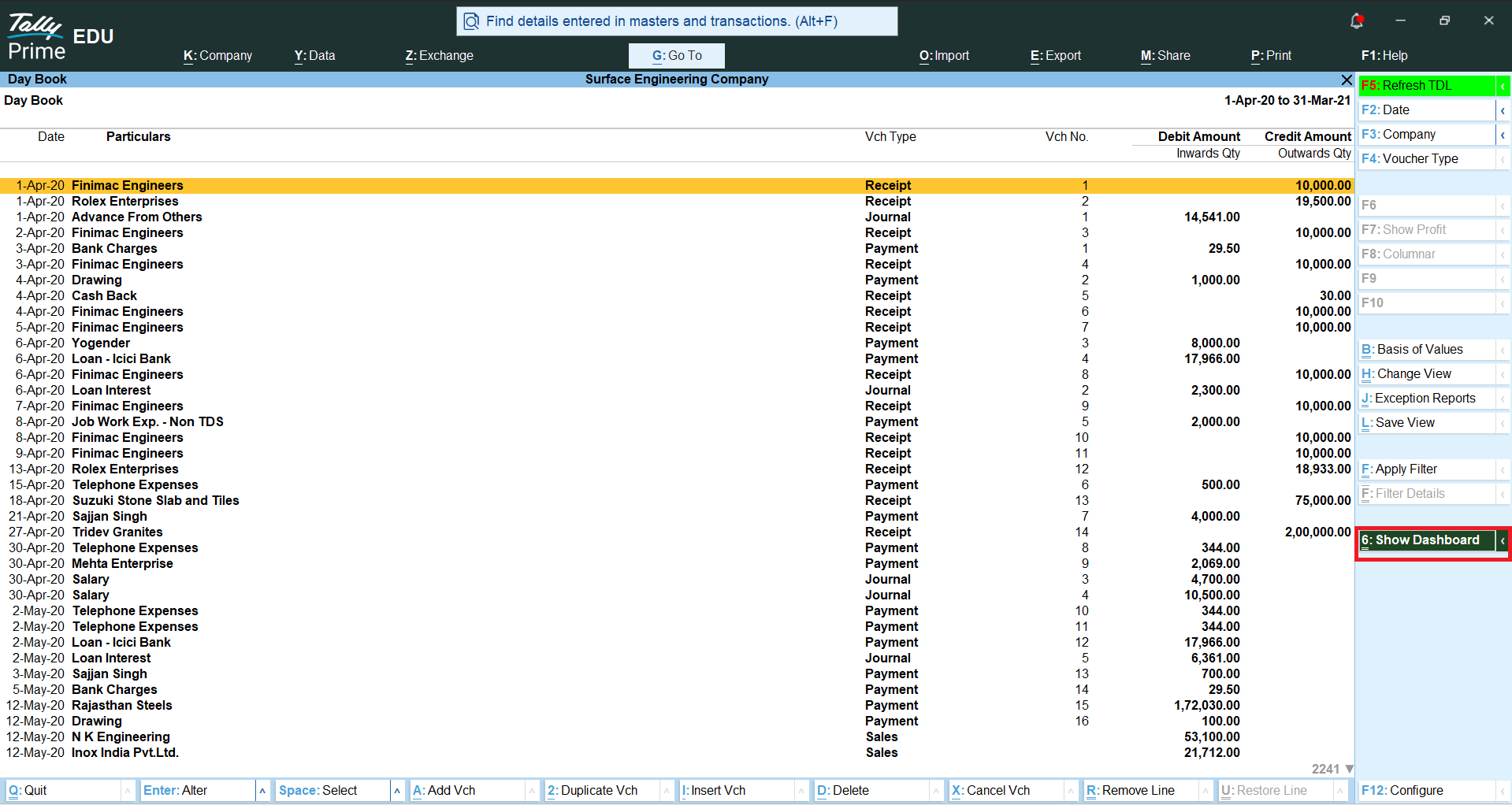
Task: Click F8: Columnar button
Action: (1427, 254)
